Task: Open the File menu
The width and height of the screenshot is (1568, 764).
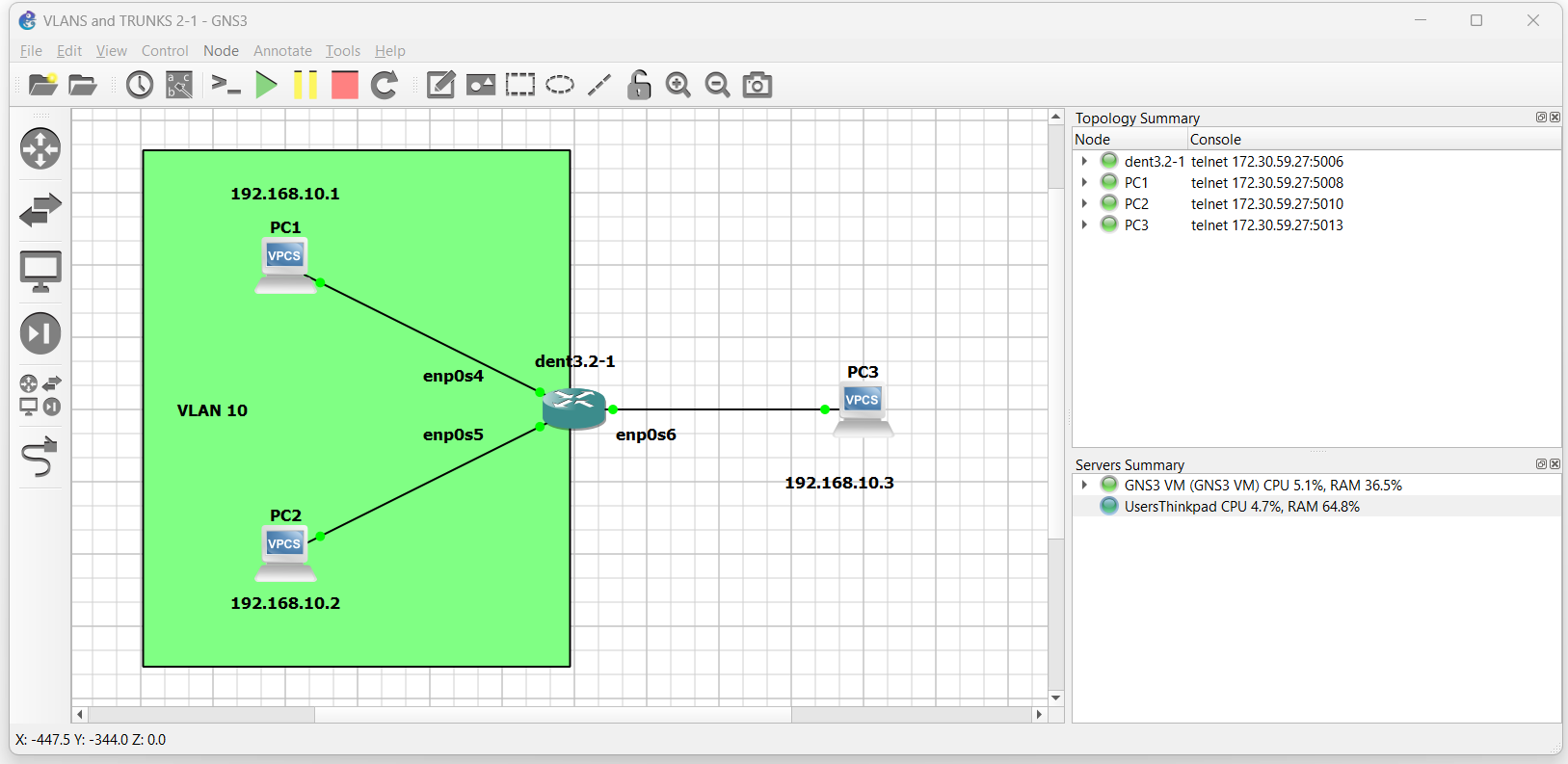Action: pos(31,51)
